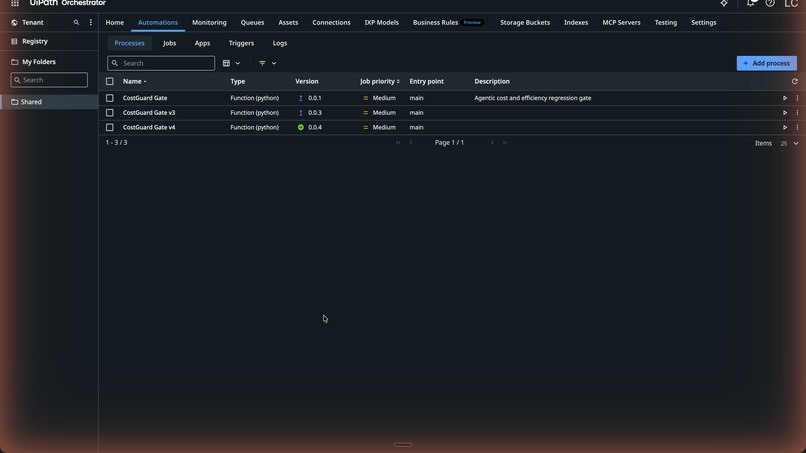Open more actions for CostGuard Gate
Image resolution: width=806 pixels, height=453 pixels.
tap(797, 98)
